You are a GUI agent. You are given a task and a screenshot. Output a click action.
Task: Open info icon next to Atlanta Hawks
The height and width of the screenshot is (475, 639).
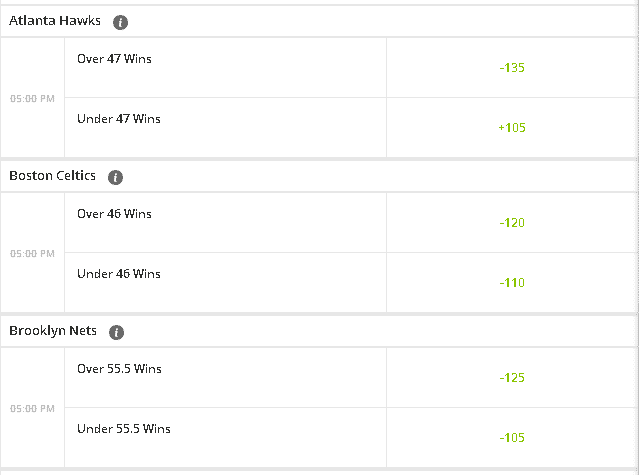(120, 22)
